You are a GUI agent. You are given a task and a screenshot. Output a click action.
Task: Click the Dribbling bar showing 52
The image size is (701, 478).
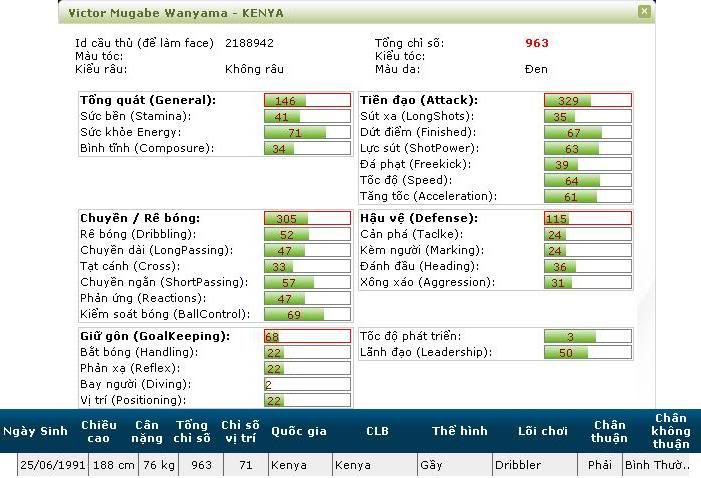click(307, 234)
